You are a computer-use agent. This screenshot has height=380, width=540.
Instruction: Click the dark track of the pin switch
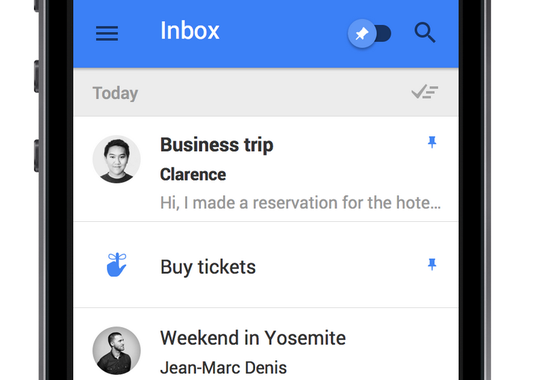383,33
